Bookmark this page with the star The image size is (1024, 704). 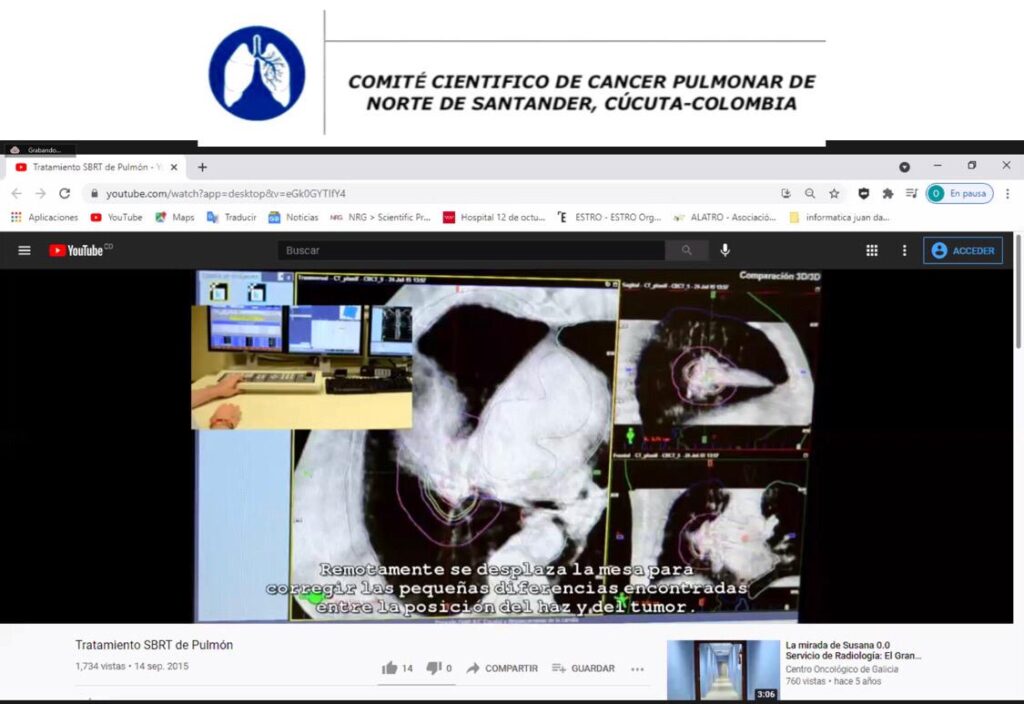coord(834,193)
